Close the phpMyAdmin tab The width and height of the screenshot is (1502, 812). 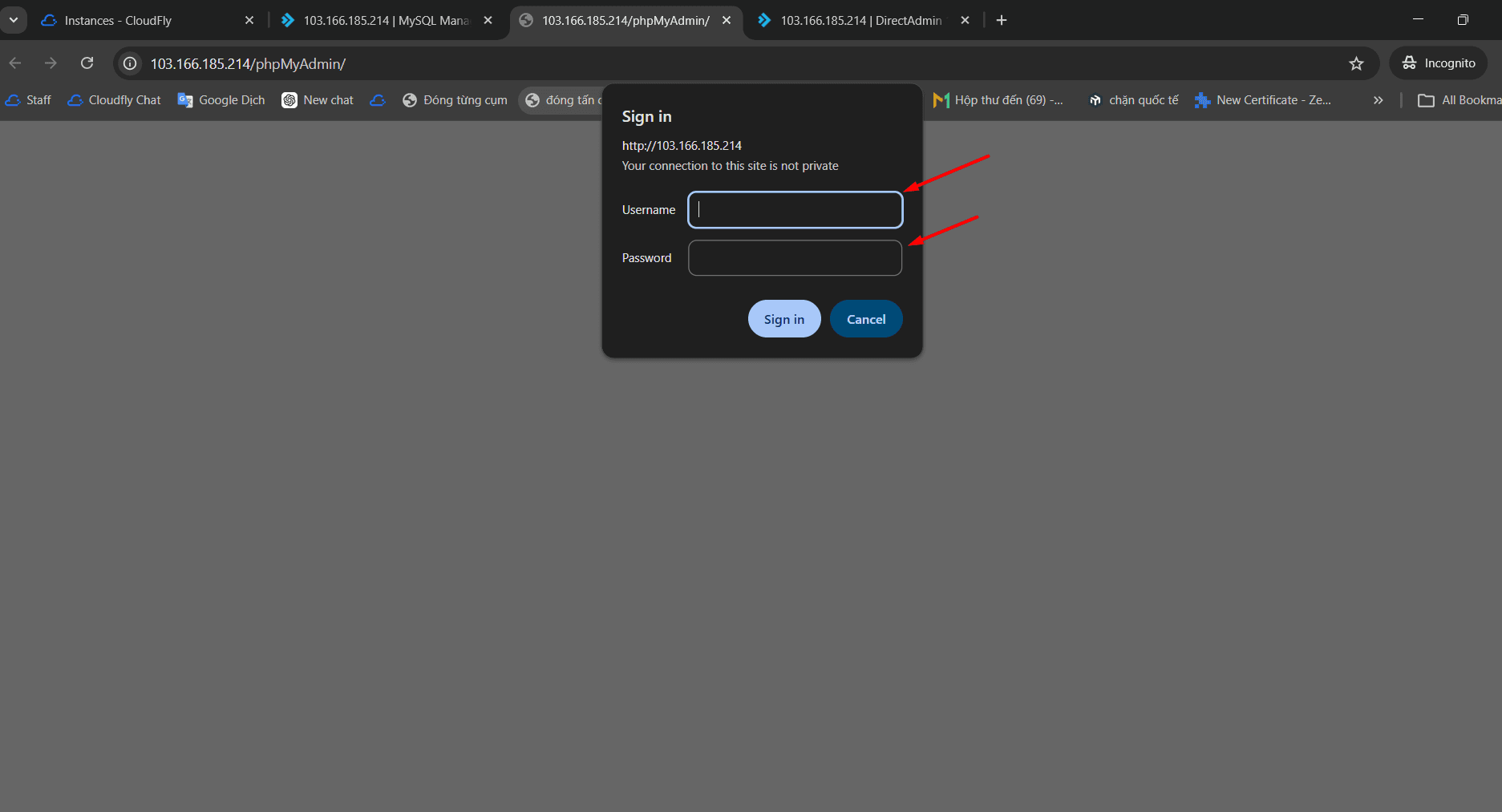(x=727, y=21)
